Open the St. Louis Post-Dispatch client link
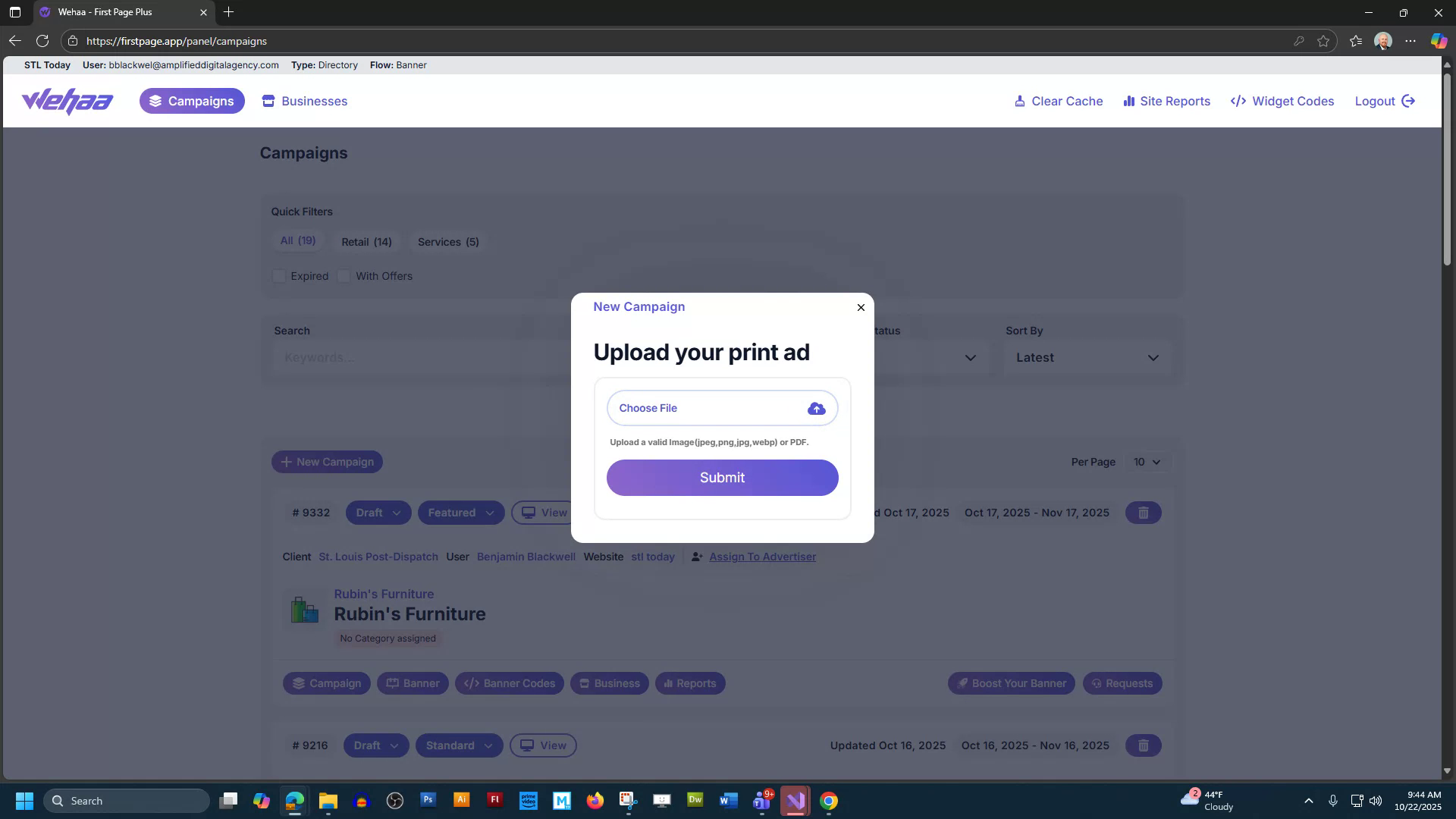 tap(378, 557)
